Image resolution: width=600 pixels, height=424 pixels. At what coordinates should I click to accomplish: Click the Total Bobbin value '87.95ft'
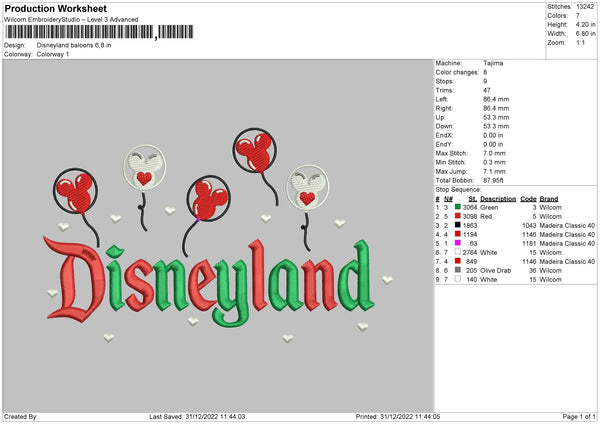(x=493, y=181)
